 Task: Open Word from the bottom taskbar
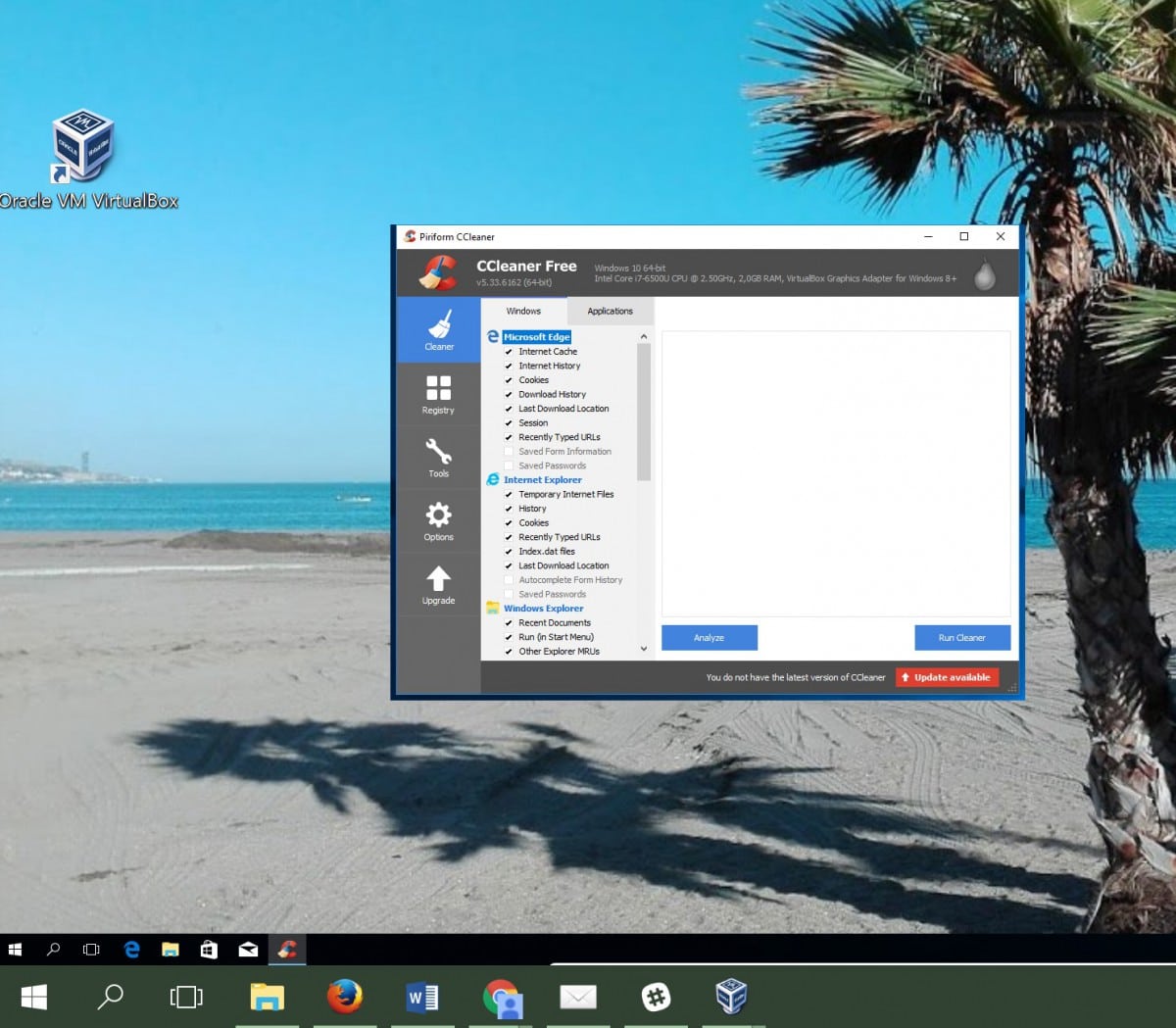(x=422, y=998)
